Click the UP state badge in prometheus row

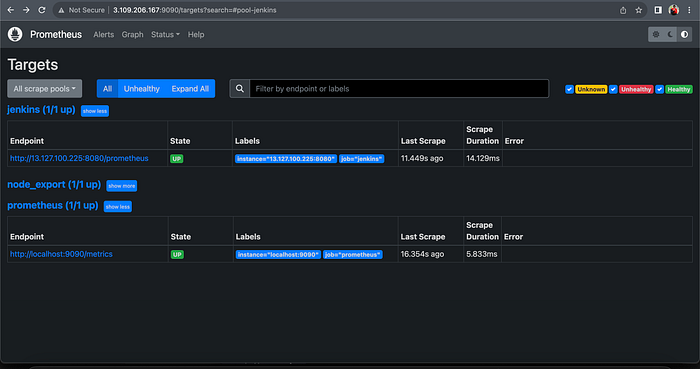(177, 255)
